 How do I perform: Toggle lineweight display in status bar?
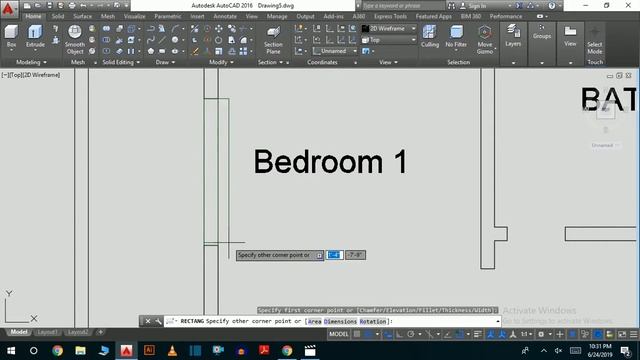click(477, 334)
